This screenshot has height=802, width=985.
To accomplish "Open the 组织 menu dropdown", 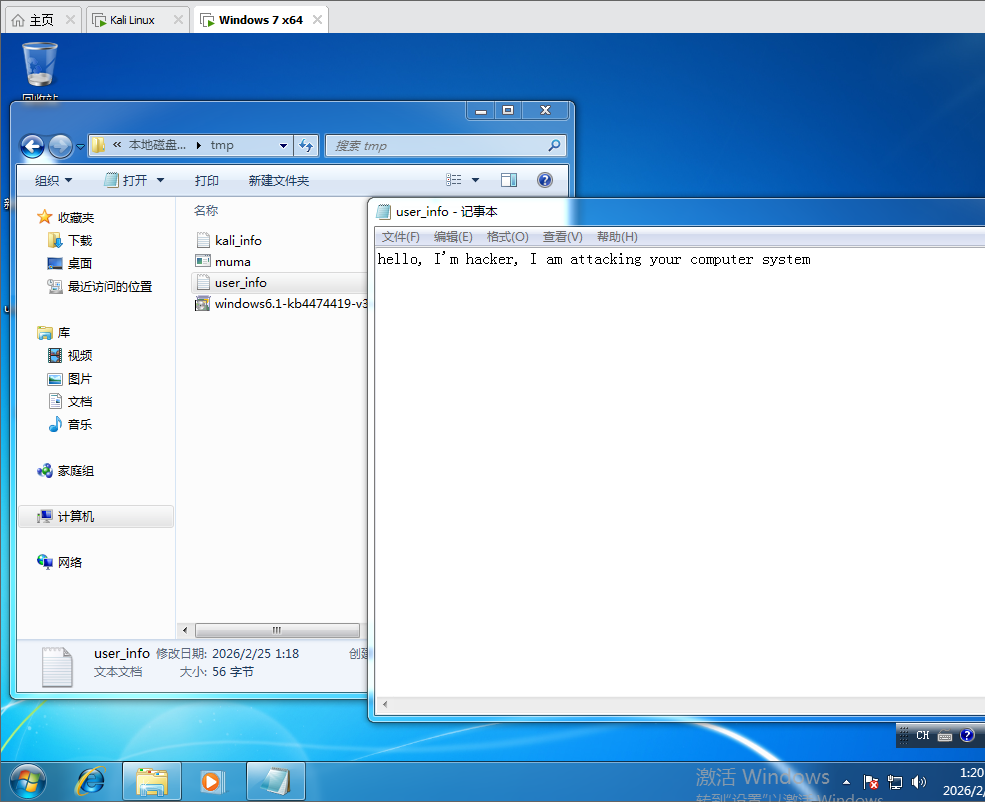I will 53,181.
